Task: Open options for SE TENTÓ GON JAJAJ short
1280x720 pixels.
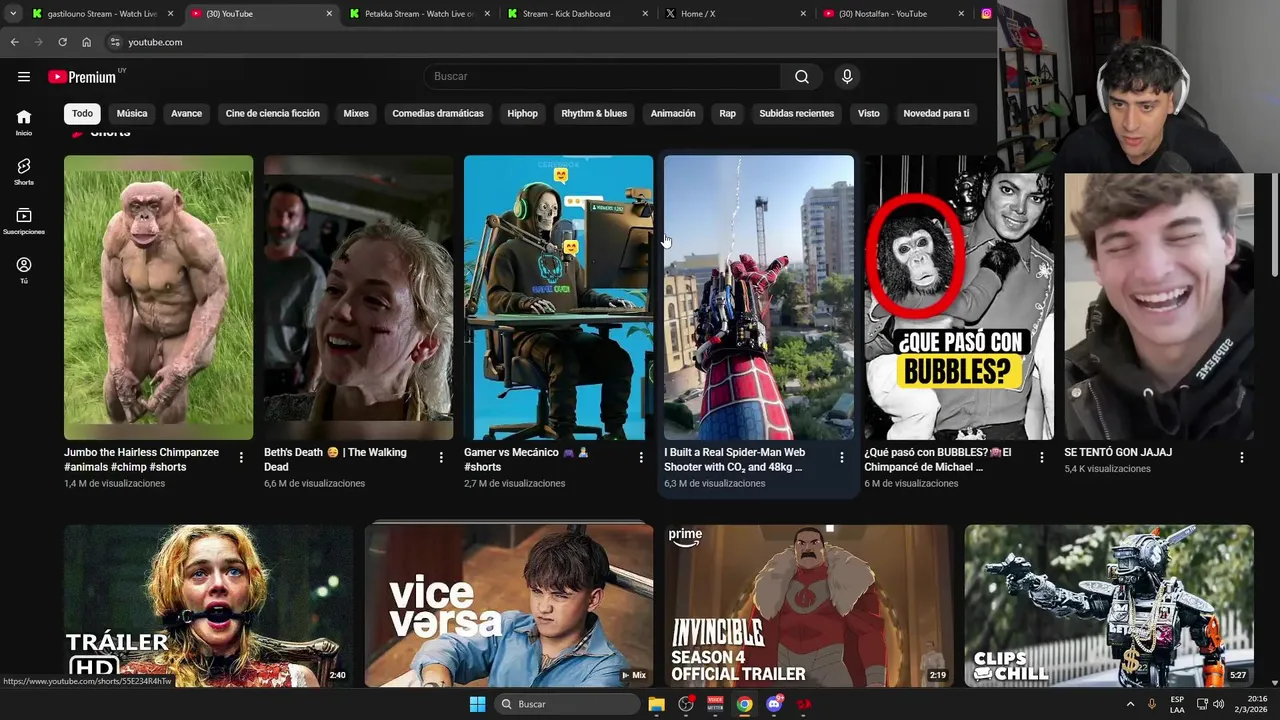Action: [1241, 457]
